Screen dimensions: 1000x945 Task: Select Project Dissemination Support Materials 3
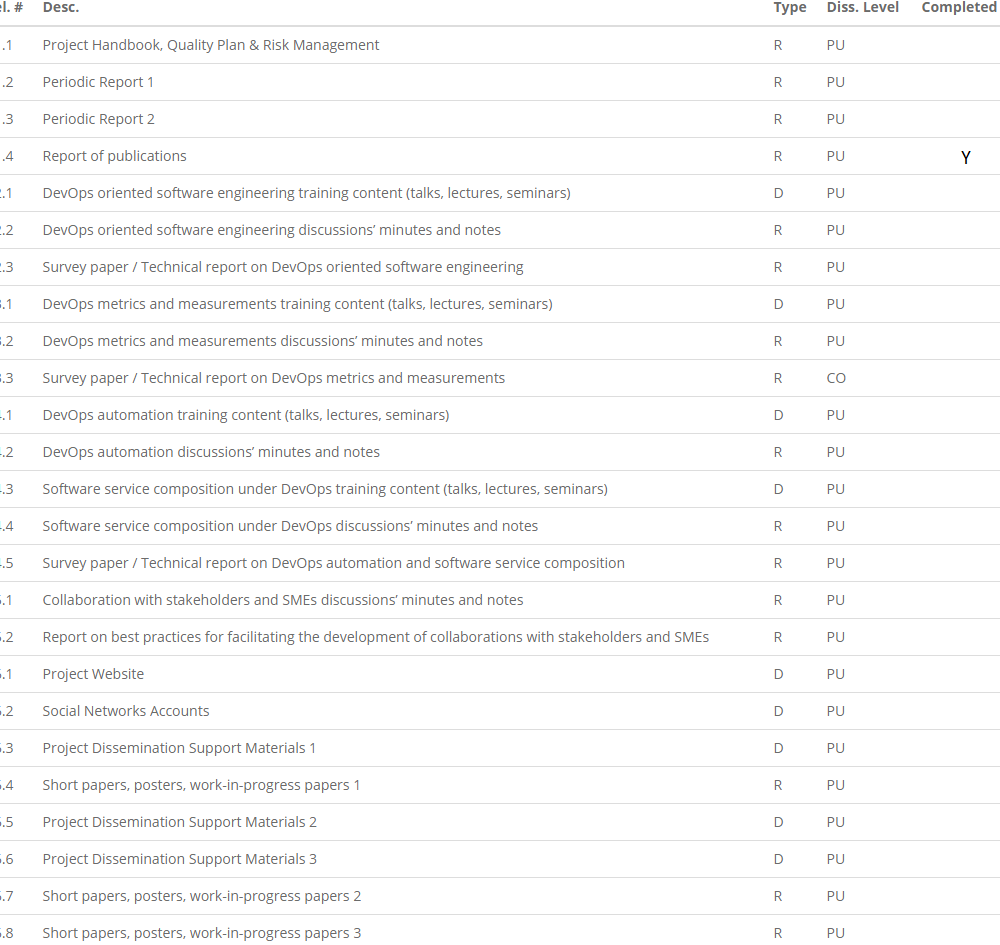[179, 859]
